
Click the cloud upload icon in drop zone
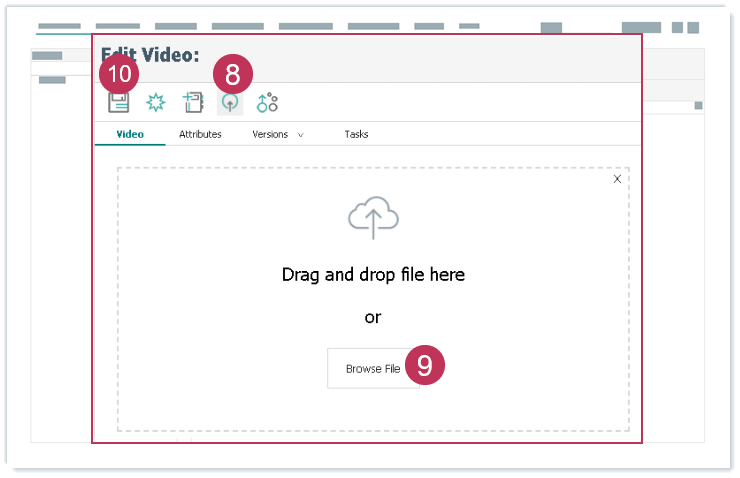373,217
